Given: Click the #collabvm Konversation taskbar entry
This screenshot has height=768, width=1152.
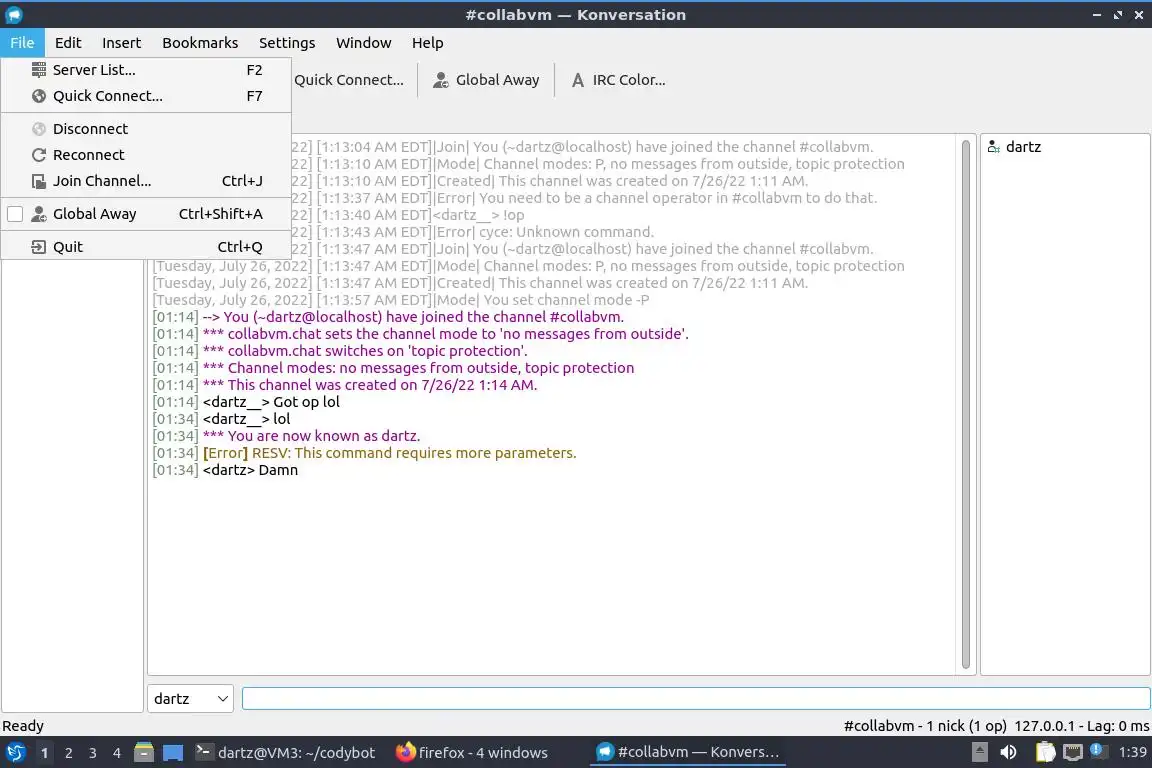Looking at the screenshot, I should click(x=688, y=753).
